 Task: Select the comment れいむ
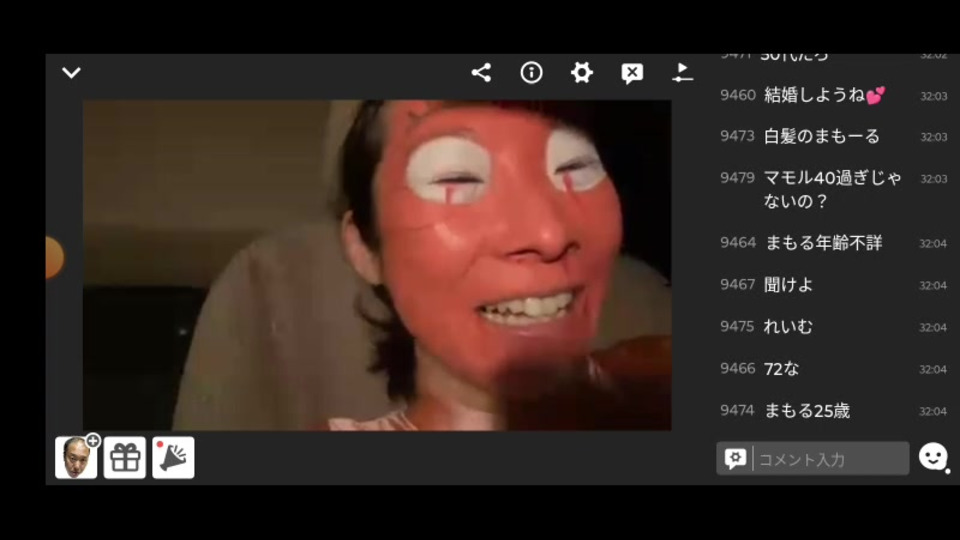(x=788, y=326)
